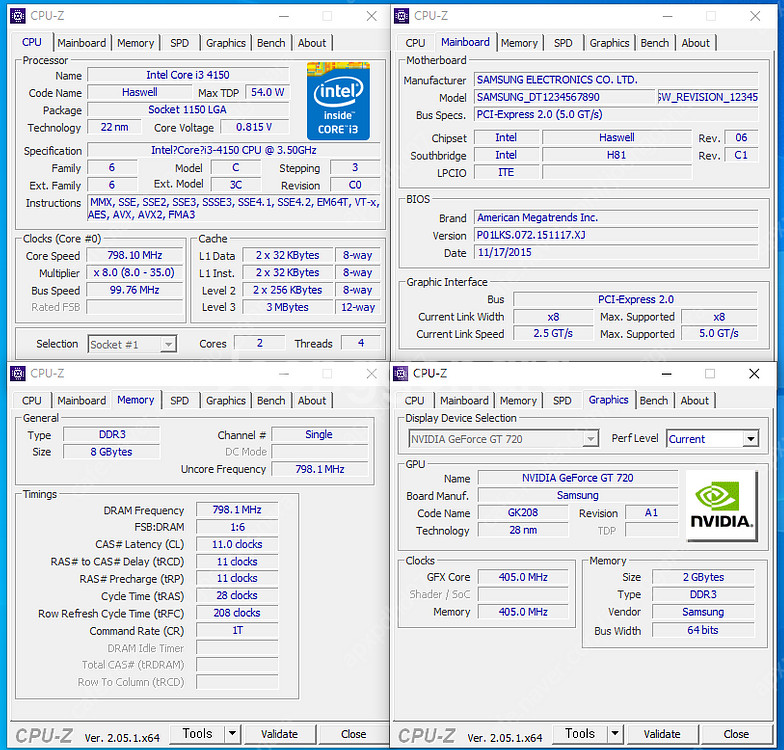Click the CPU-Z title icon in the CPU tab window
The width and height of the screenshot is (784, 750).
click(18, 16)
